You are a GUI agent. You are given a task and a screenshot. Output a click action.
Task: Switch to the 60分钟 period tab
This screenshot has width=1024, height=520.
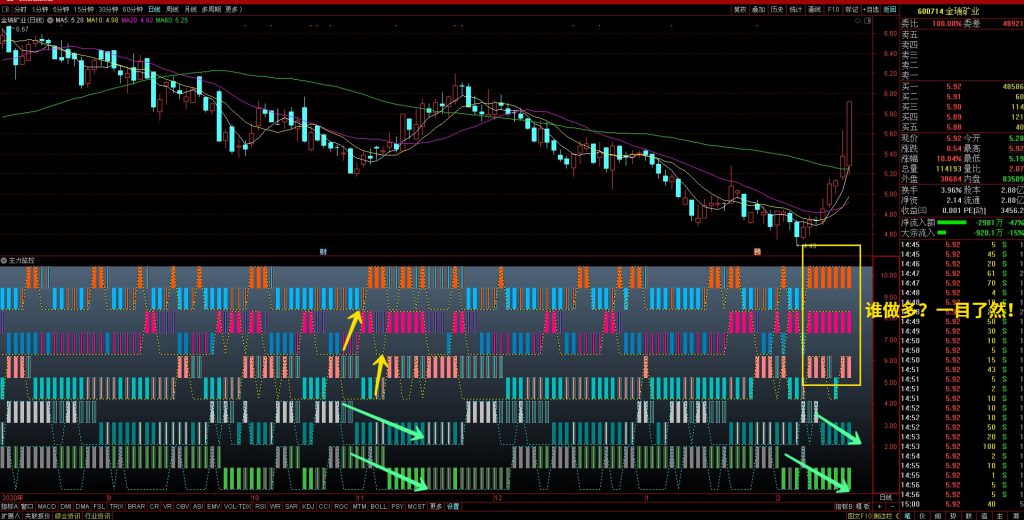pos(133,8)
